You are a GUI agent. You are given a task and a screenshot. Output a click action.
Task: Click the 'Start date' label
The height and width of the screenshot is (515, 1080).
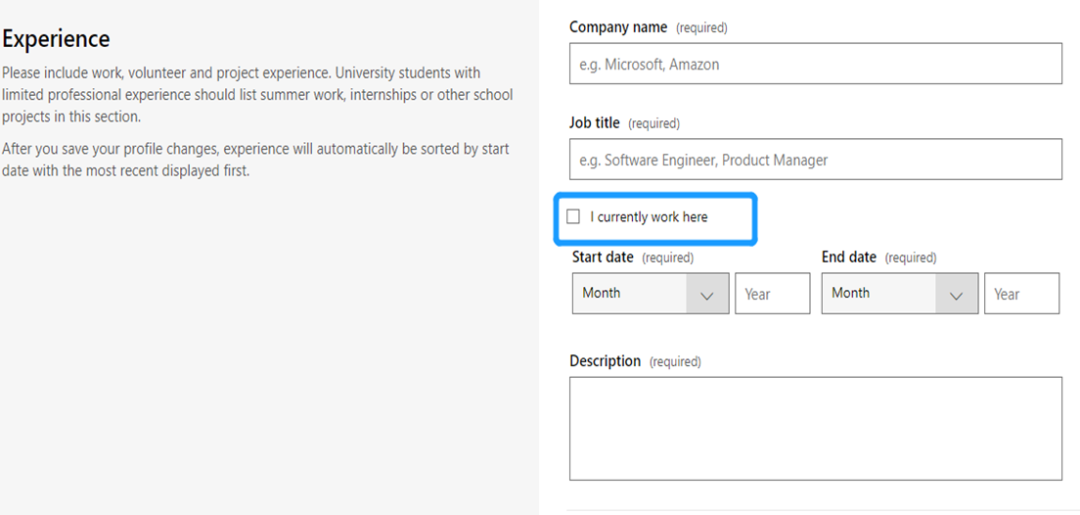pos(603,257)
